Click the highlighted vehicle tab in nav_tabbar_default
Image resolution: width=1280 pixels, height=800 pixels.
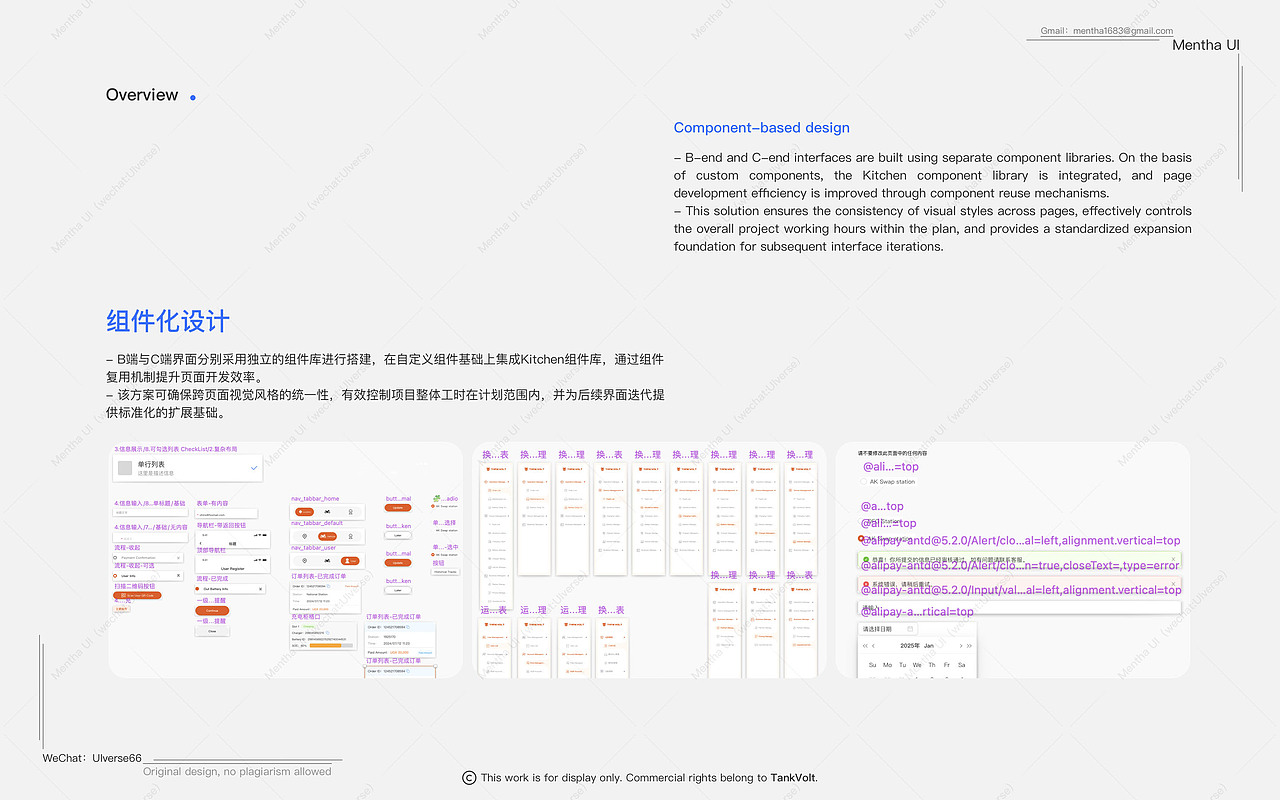[x=327, y=536]
